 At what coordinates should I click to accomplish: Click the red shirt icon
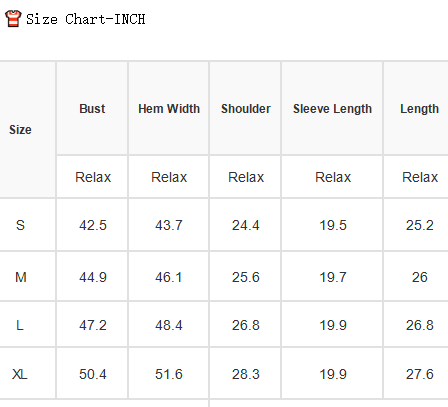point(13,18)
